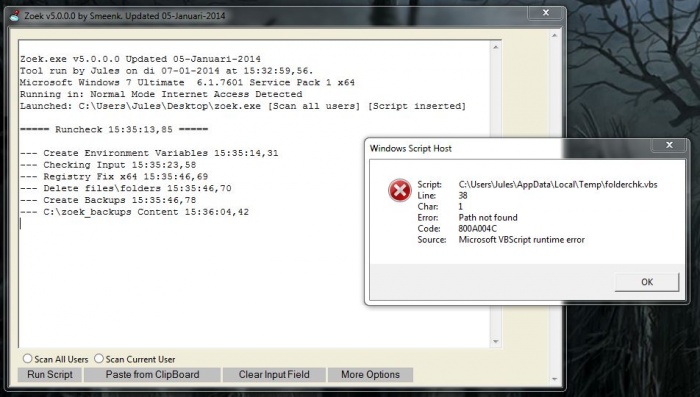Click 'Create Environment Variables' log line
Viewport: 700px width, 397px height.
pos(149,153)
